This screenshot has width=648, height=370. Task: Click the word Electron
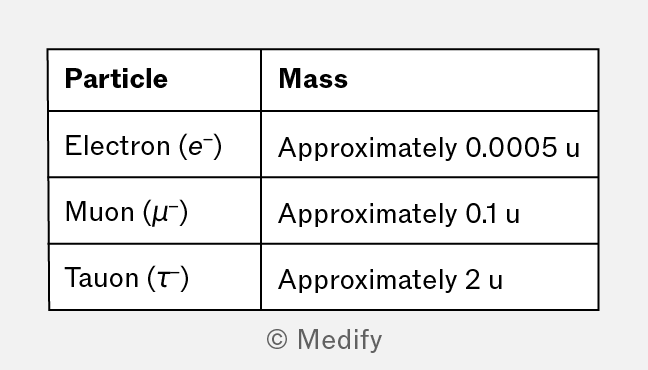[x=118, y=146]
